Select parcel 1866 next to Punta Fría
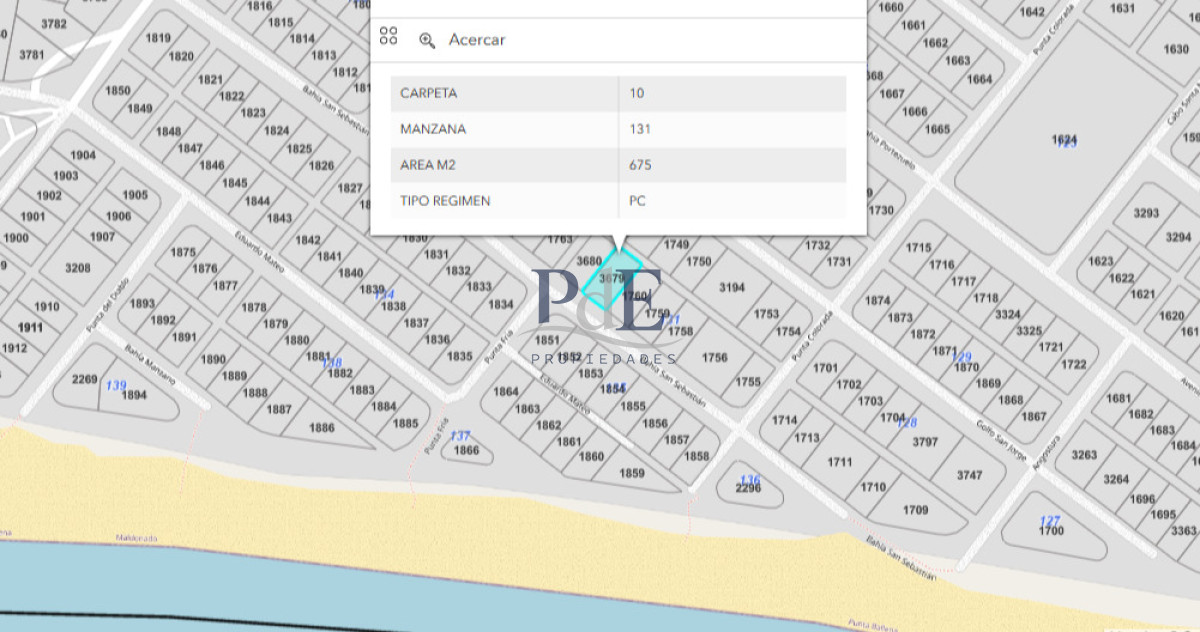The height and width of the screenshot is (632, 1200). click(468, 450)
